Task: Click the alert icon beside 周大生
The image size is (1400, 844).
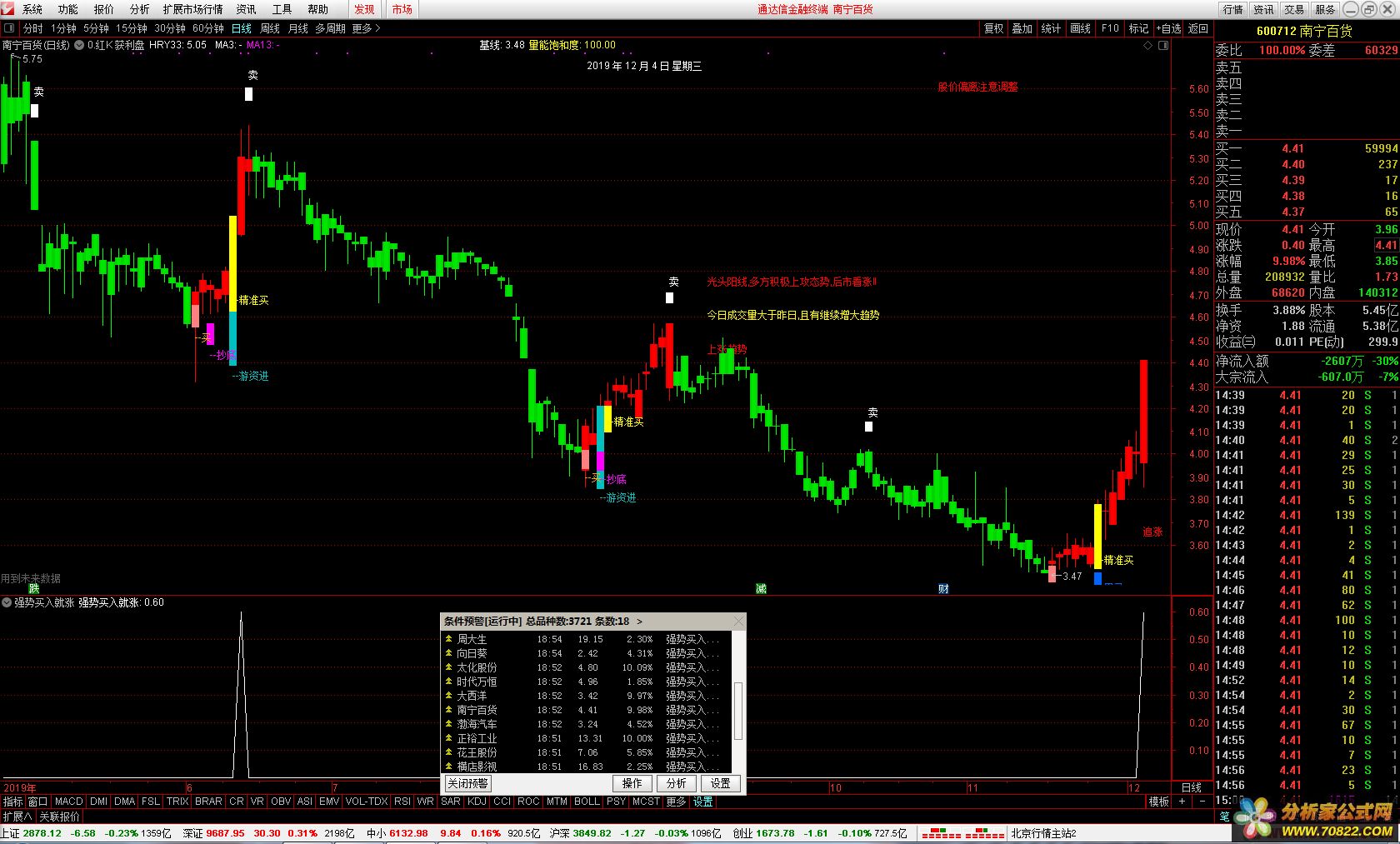Action: tap(448, 639)
